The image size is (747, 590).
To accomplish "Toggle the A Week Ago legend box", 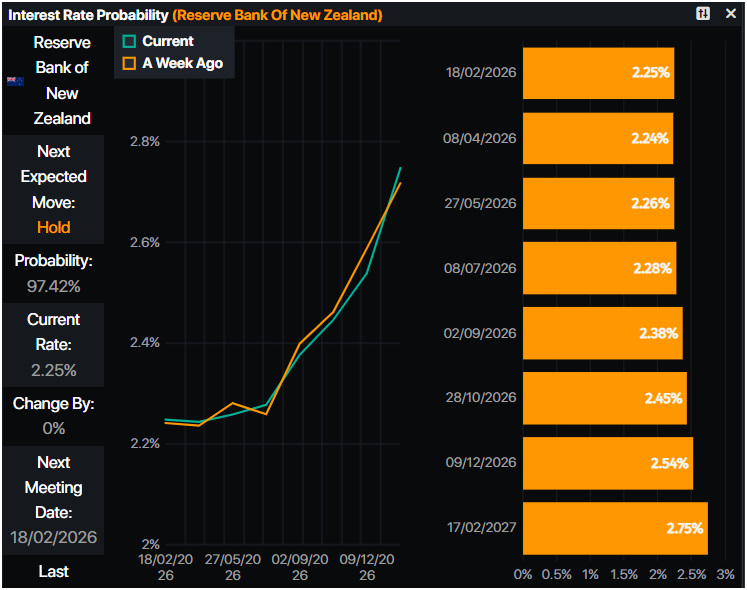I will [129, 63].
